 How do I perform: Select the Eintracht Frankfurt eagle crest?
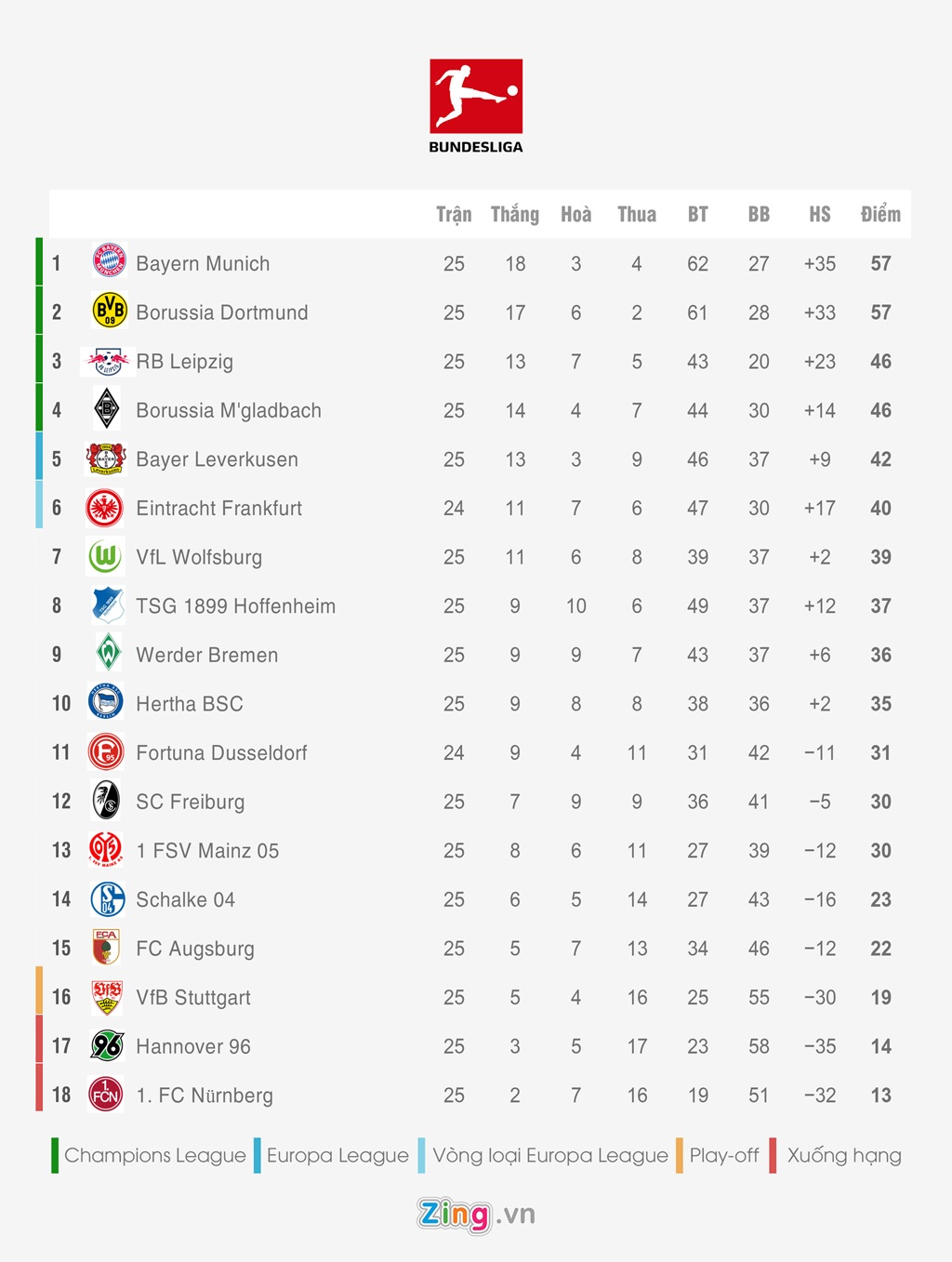click(x=105, y=508)
